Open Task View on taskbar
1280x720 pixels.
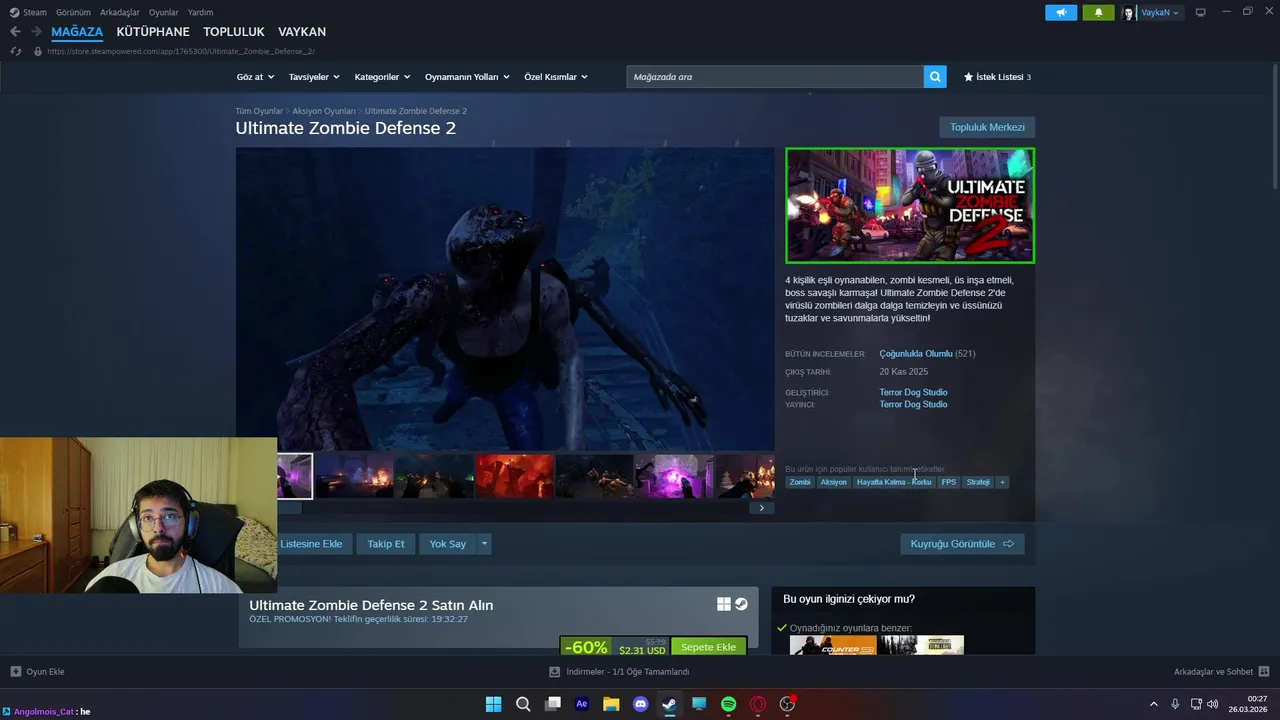point(552,704)
